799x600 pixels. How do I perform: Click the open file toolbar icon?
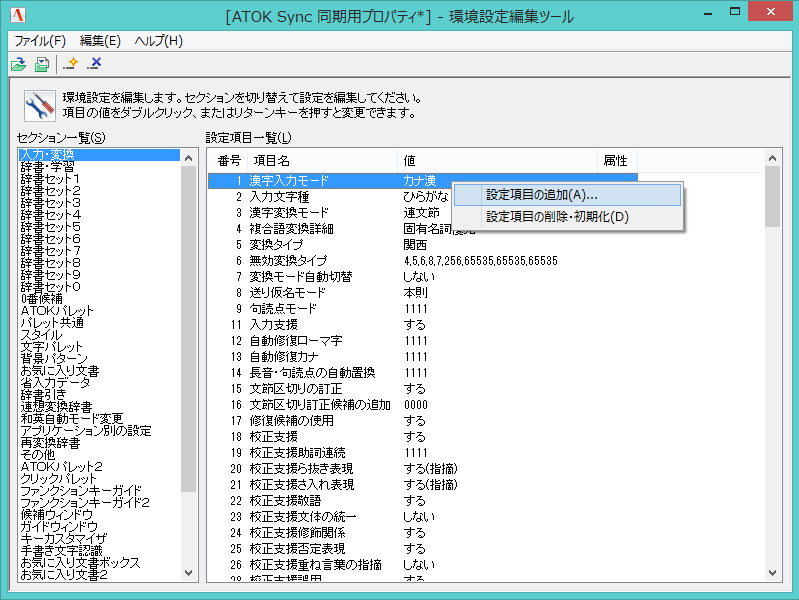click(19, 64)
